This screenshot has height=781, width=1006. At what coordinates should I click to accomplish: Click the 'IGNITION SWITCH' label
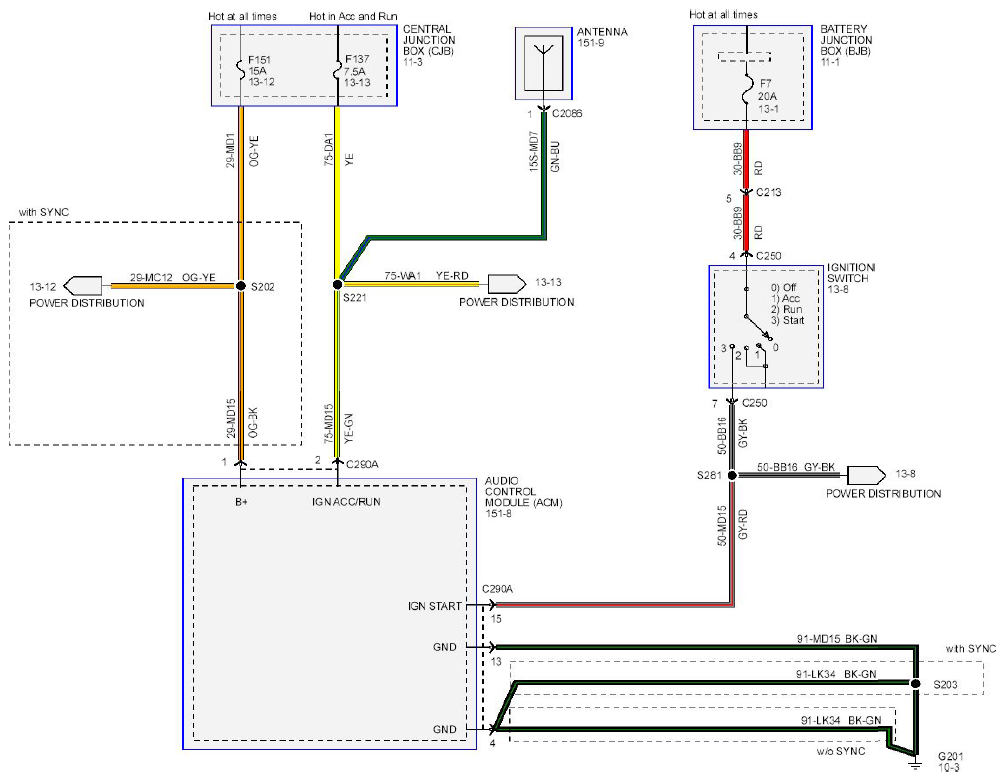tap(851, 273)
